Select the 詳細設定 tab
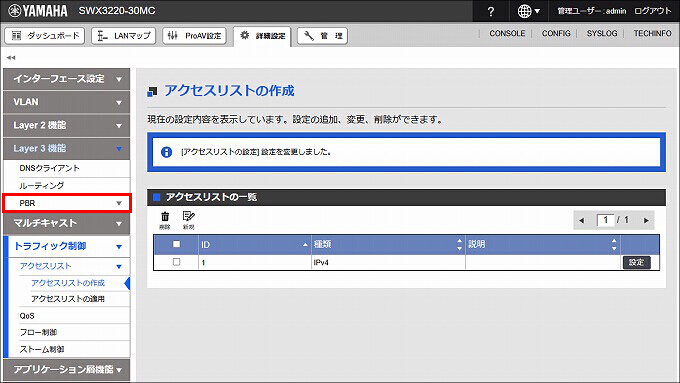This screenshot has height=383, width=680. (262, 36)
